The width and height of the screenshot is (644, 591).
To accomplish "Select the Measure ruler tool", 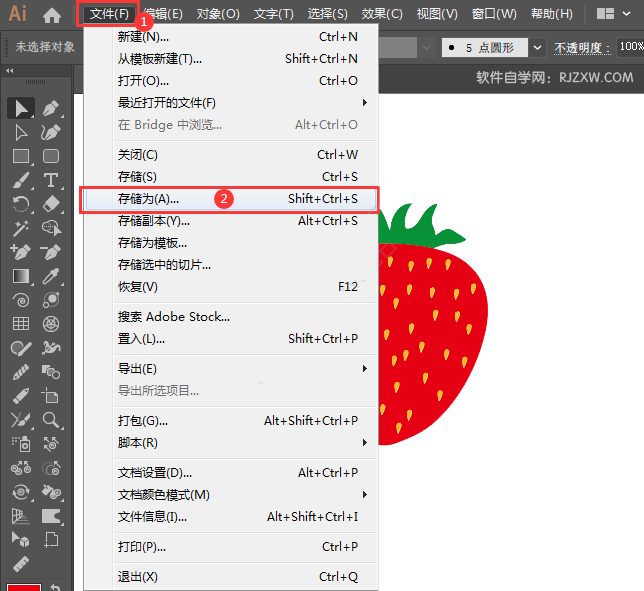I will [x=21, y=564].
